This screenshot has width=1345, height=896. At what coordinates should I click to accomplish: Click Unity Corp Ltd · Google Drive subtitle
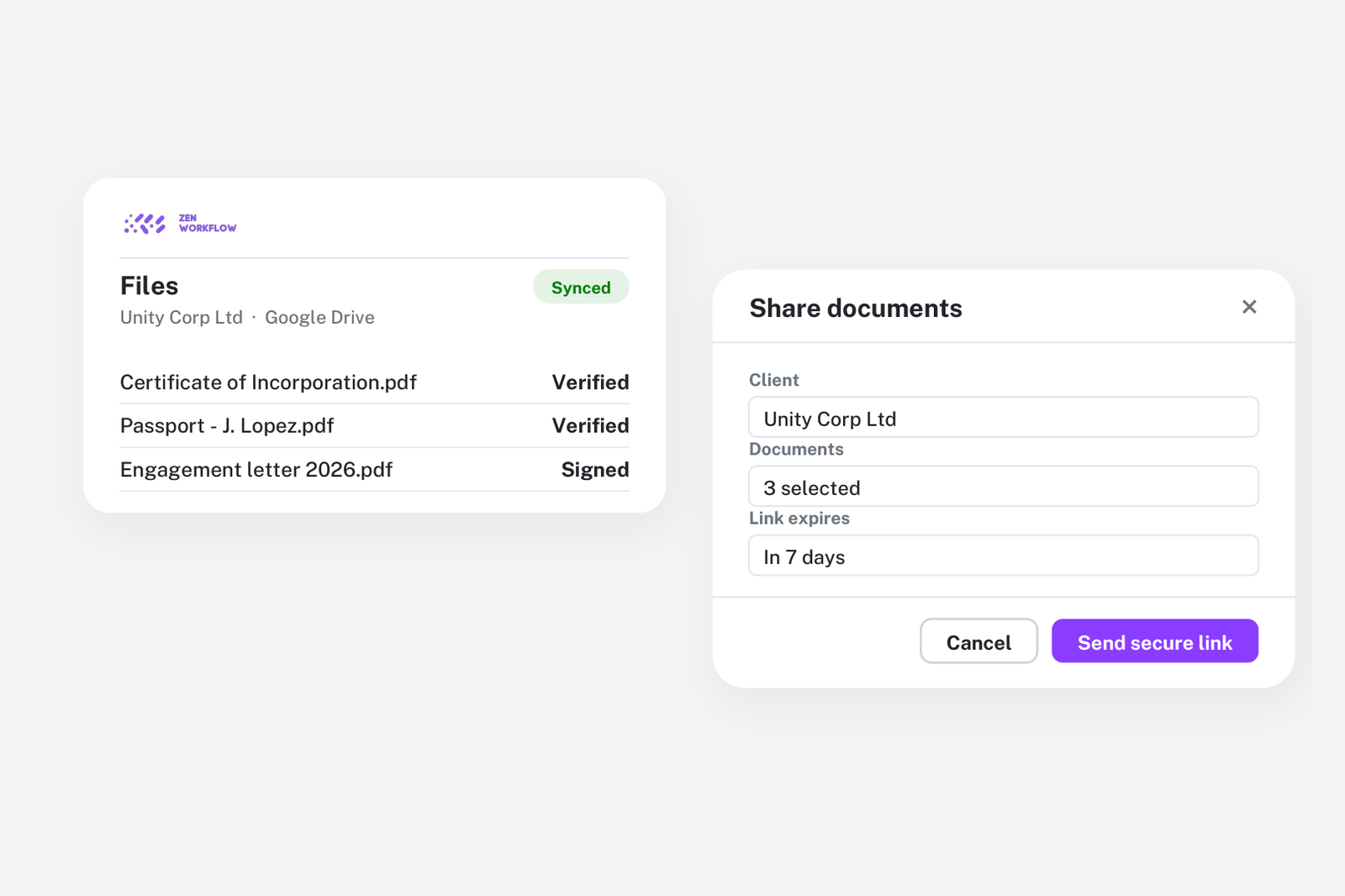pos(247,318)
